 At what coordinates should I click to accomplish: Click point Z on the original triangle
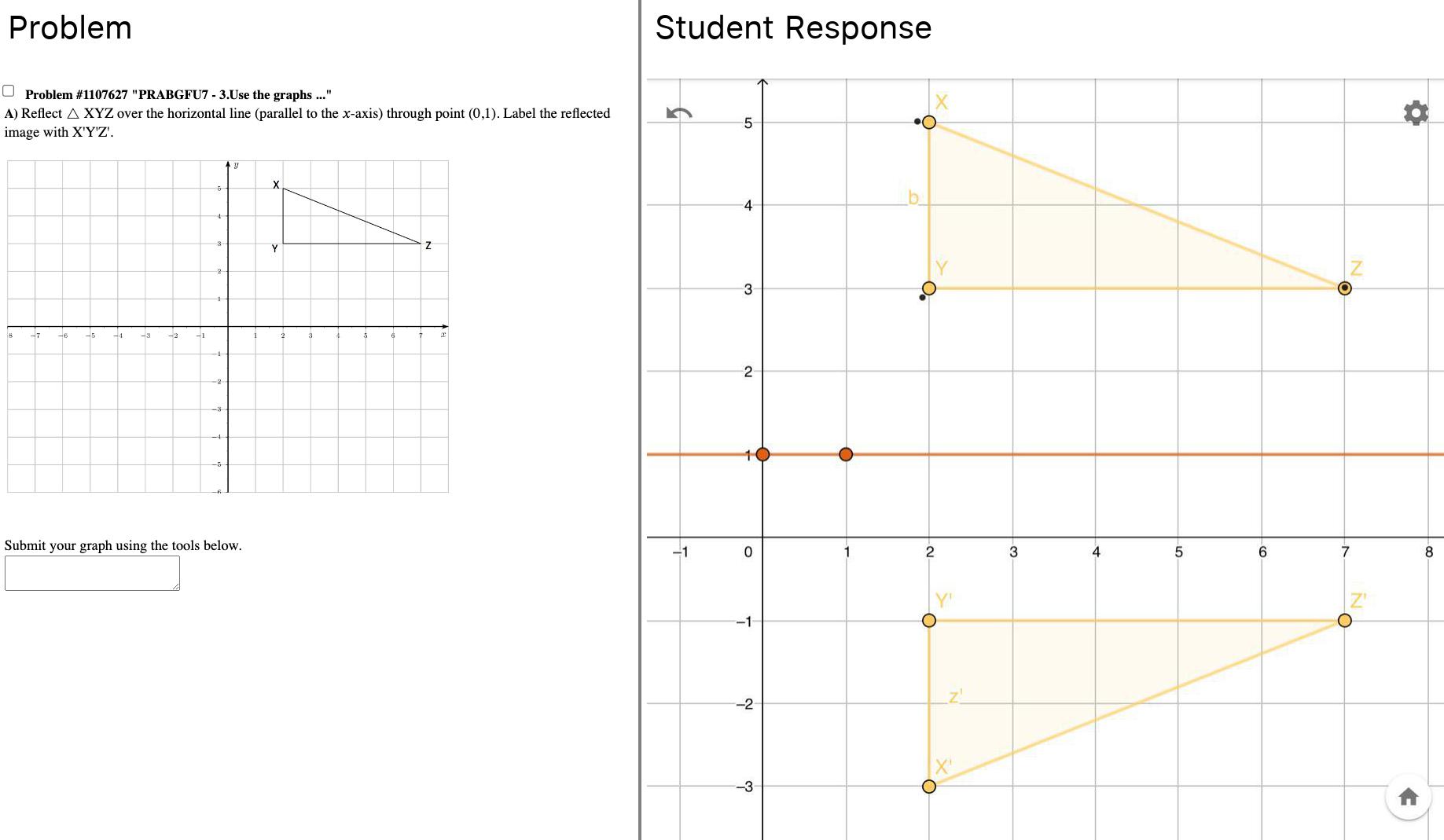(1345, 288)
